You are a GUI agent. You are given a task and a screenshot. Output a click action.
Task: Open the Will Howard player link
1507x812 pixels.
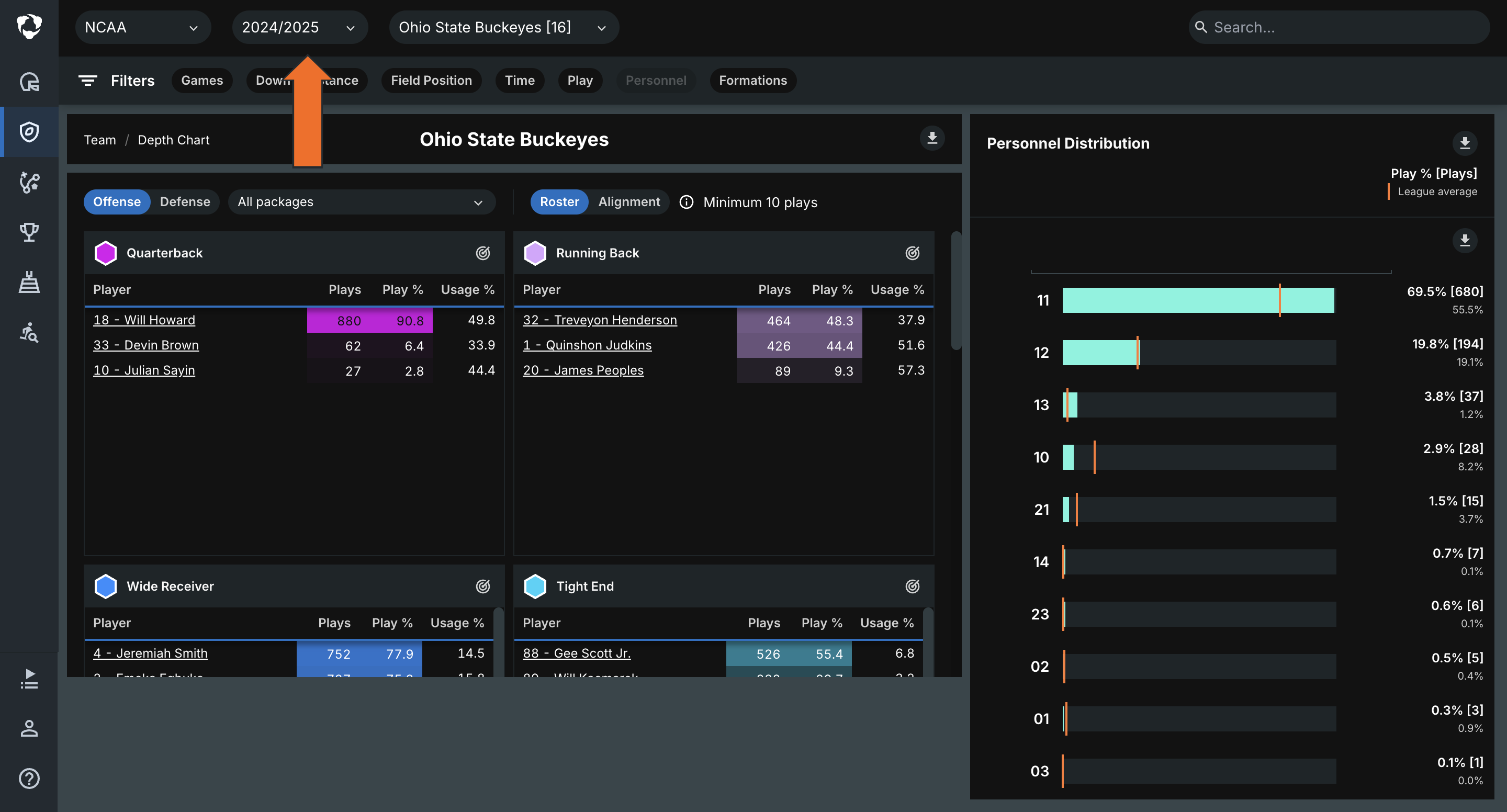tap(144, 320)
